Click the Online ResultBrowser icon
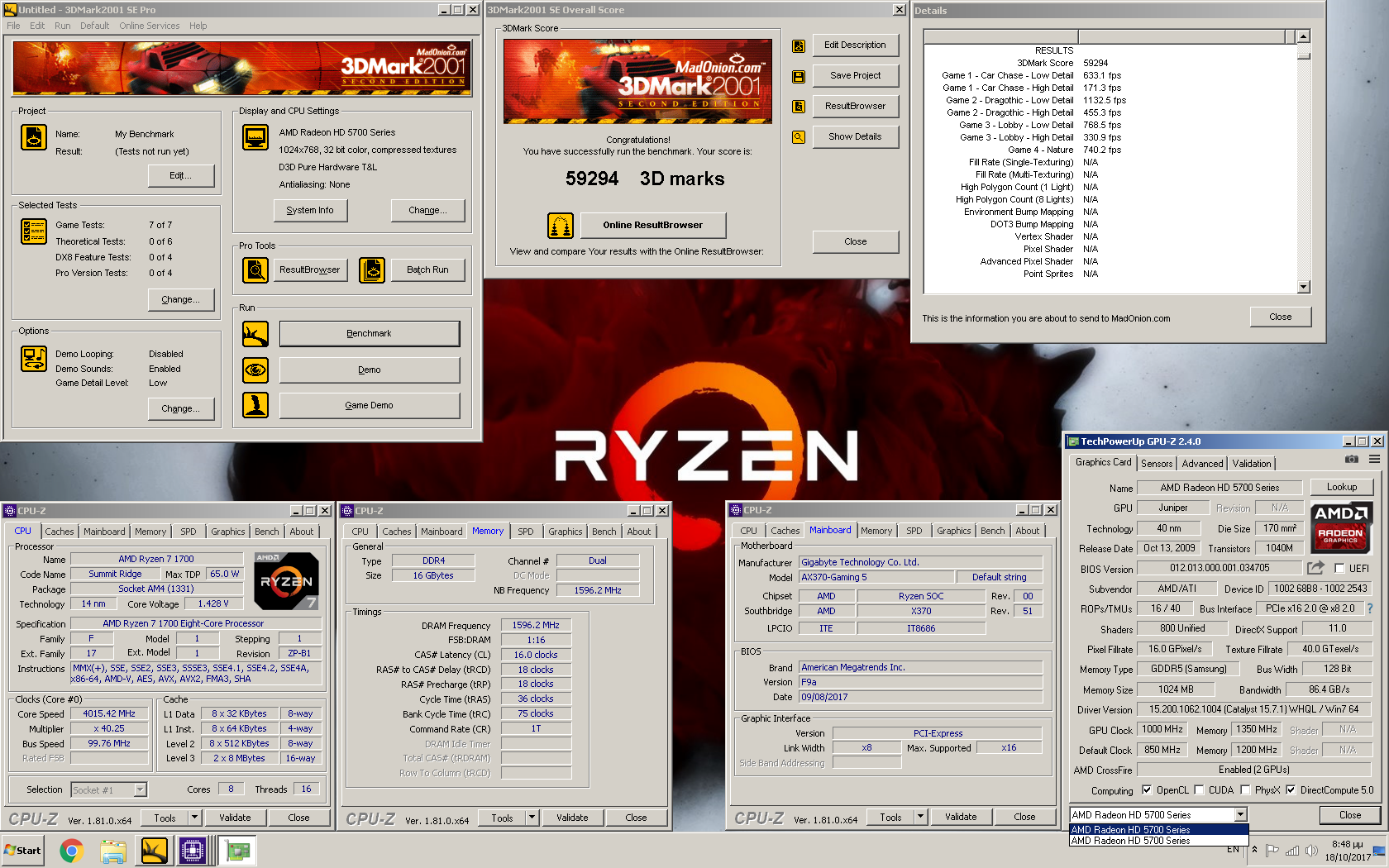The height and width of the screenshot is (868, 1389). (561, 225)
